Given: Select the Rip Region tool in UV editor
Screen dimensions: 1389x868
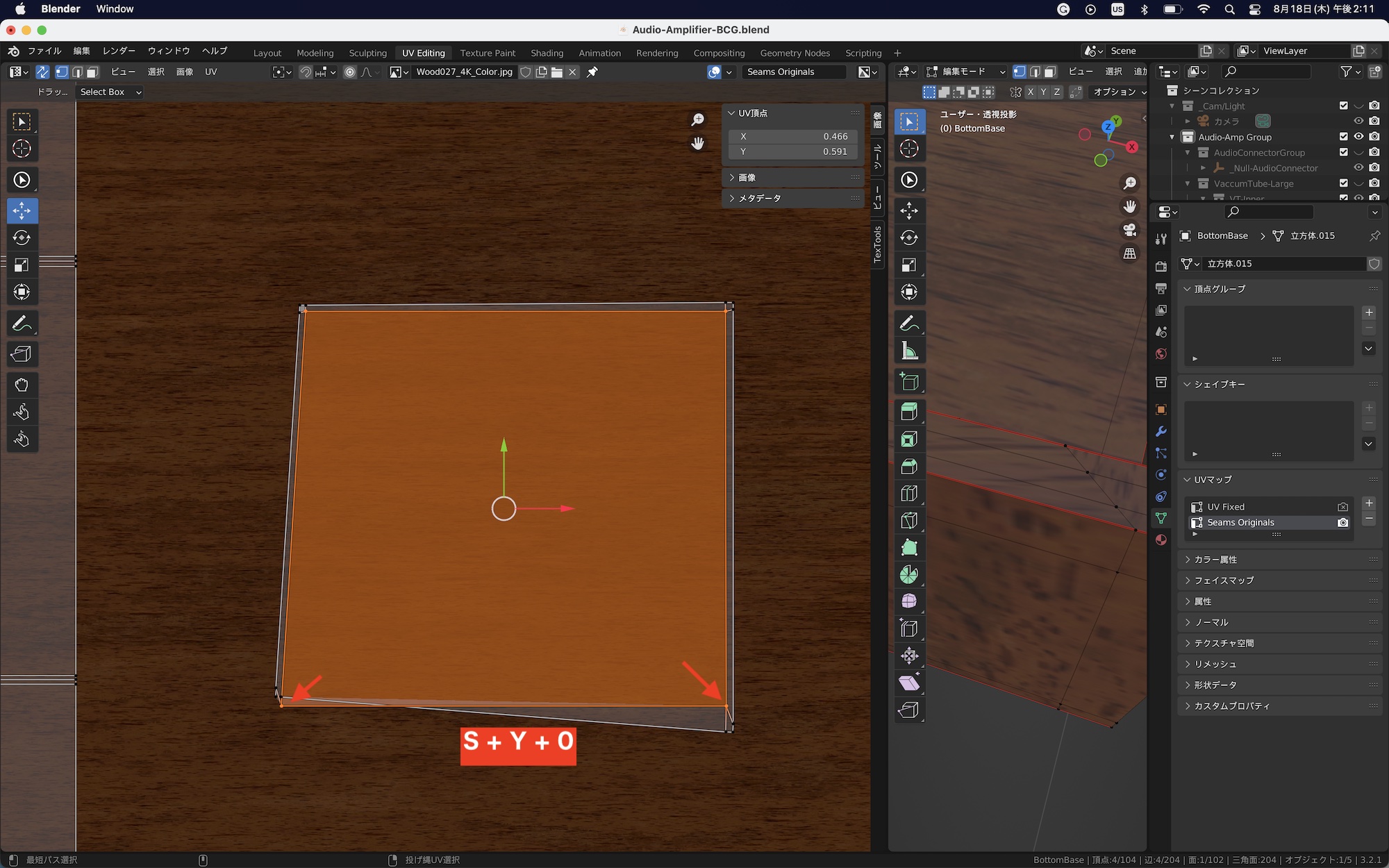Looking at the screenshot, I should (22, 354).
